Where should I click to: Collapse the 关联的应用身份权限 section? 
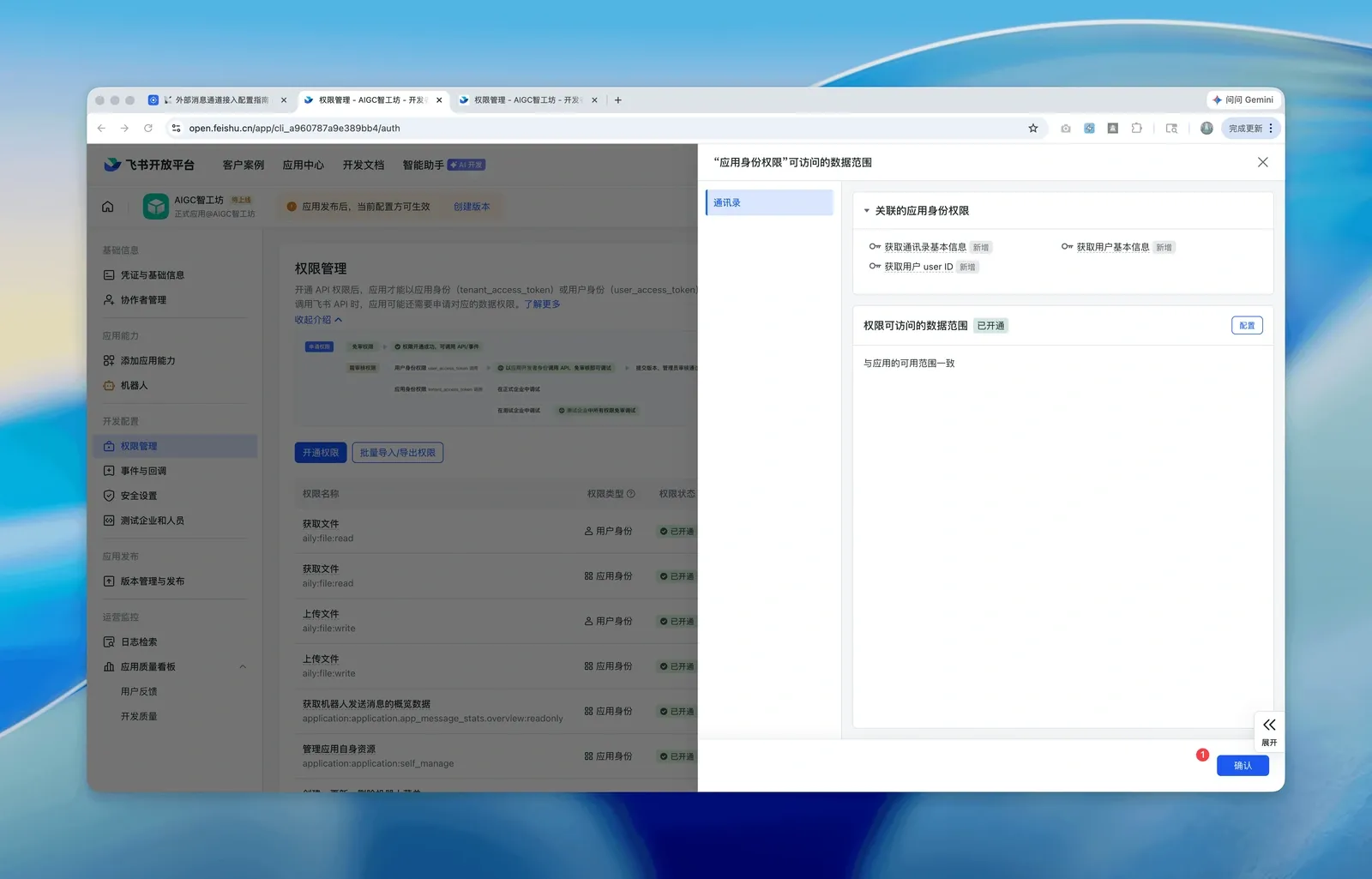coord(867,211)
